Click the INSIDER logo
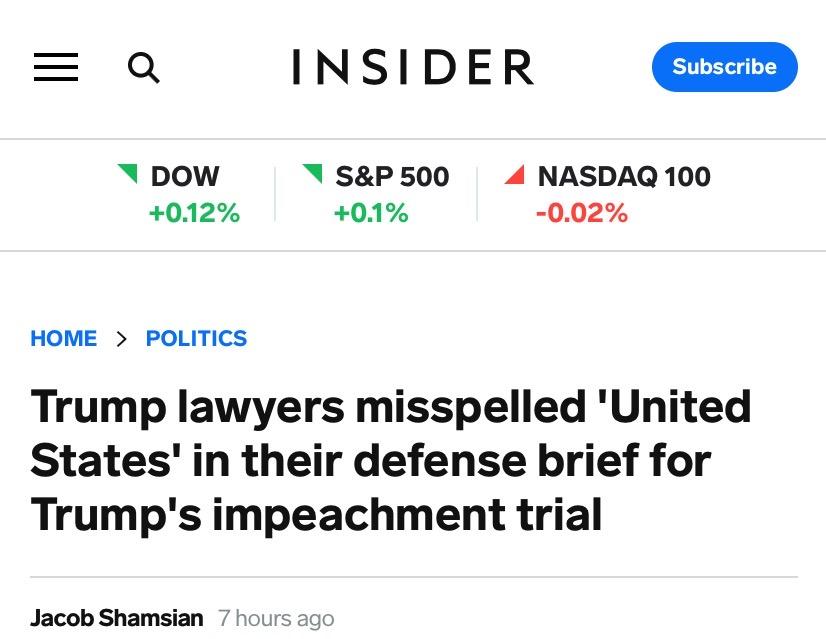Image resolution: width=826 pixels, height=639 pixels. [412, 67]
